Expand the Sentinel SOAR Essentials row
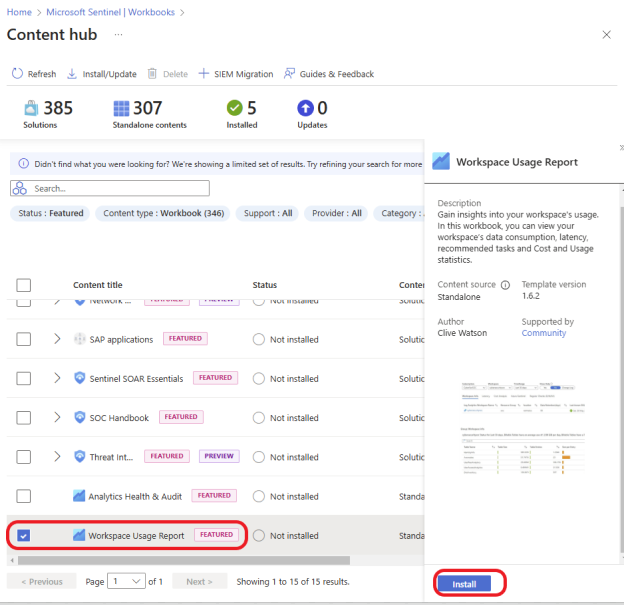624x605 pixels. point(57,378)
